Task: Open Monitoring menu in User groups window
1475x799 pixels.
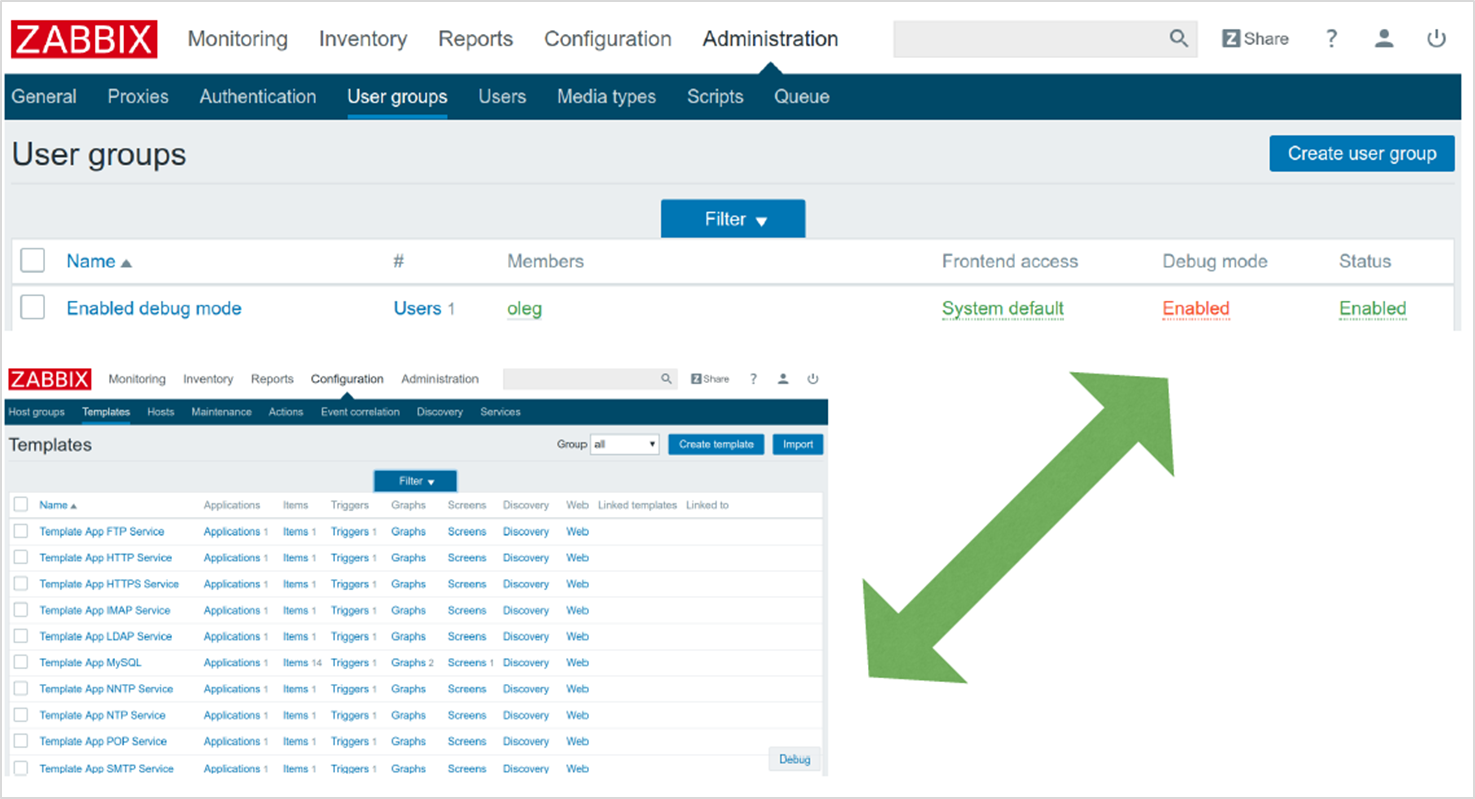Action: pos(238,39)
